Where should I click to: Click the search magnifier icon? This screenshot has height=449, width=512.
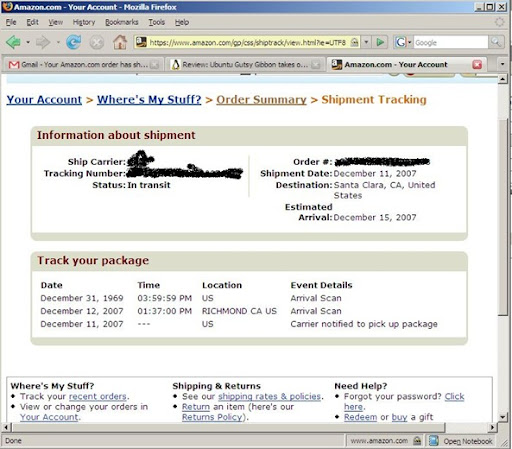[x=496, y=42]
